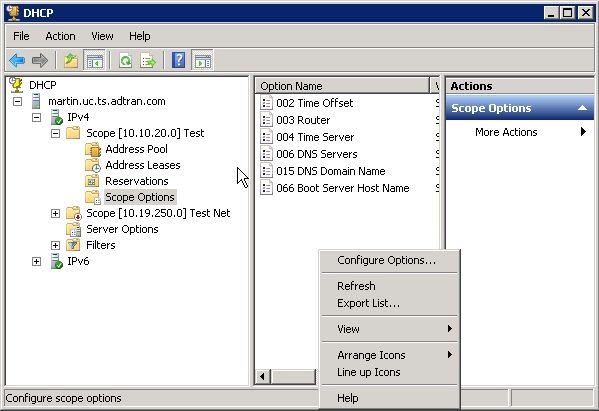The height and width of the screenshot is (411, 599).
Task: Click the Address Leases folder icon
Action: tap(93, 165)
